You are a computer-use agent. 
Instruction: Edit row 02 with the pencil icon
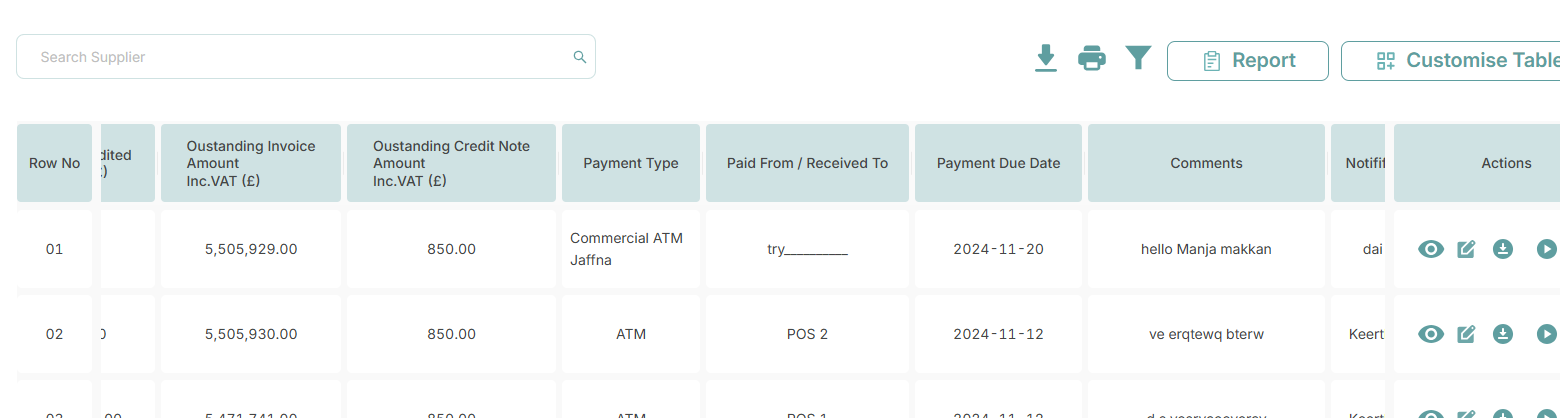[x=1467, y=334]
